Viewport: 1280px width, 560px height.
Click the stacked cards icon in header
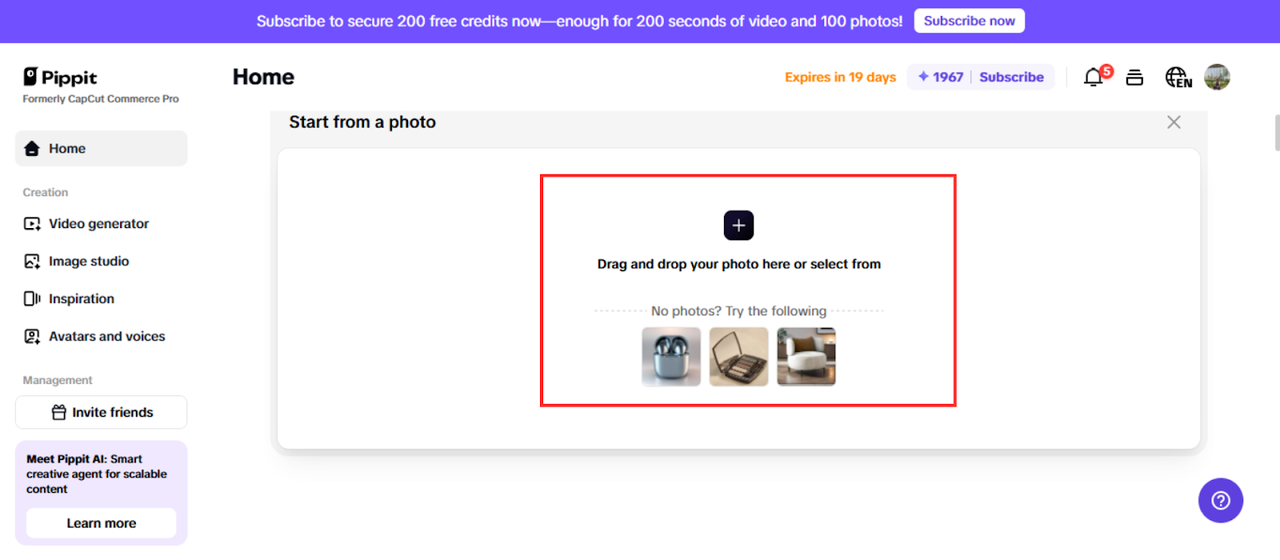point(1134,77)
